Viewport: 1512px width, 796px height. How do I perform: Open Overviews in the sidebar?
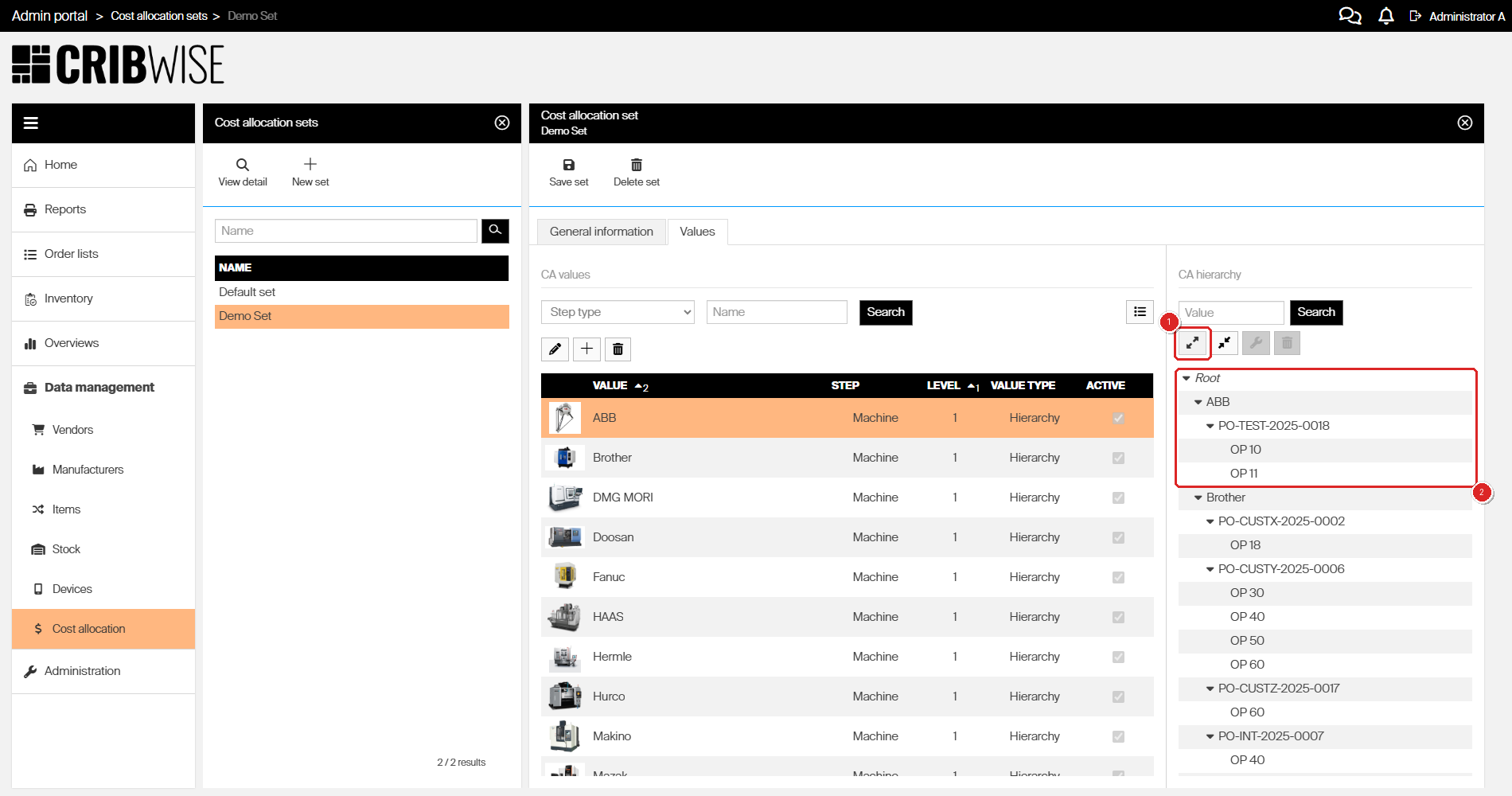point(103,343)
